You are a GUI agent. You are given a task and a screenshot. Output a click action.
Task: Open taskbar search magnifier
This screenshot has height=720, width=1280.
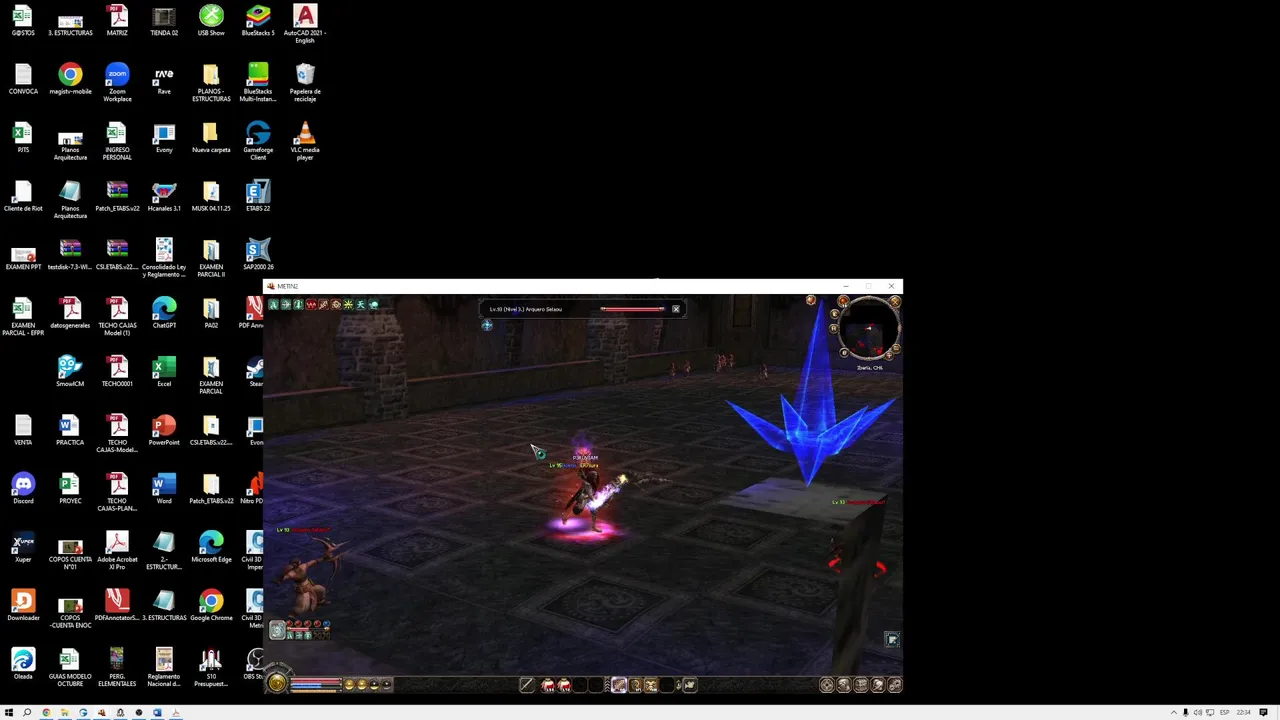coord(27,713)
